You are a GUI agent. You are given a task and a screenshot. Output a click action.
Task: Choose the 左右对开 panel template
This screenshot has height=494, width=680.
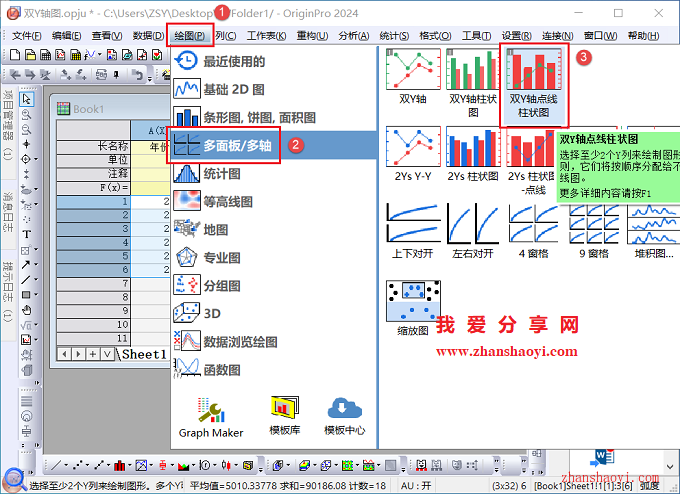(x=473, y=231)
